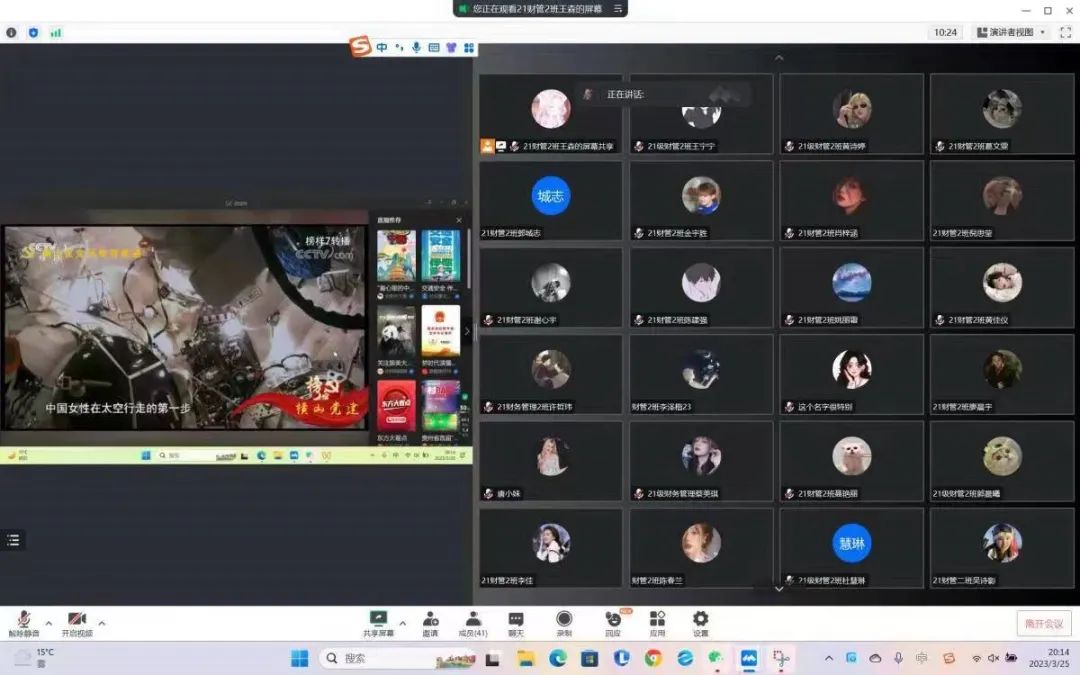The image size is (1080, 675).
Task: Enter full screen mode icon at top right
Action: point(1065,32)
